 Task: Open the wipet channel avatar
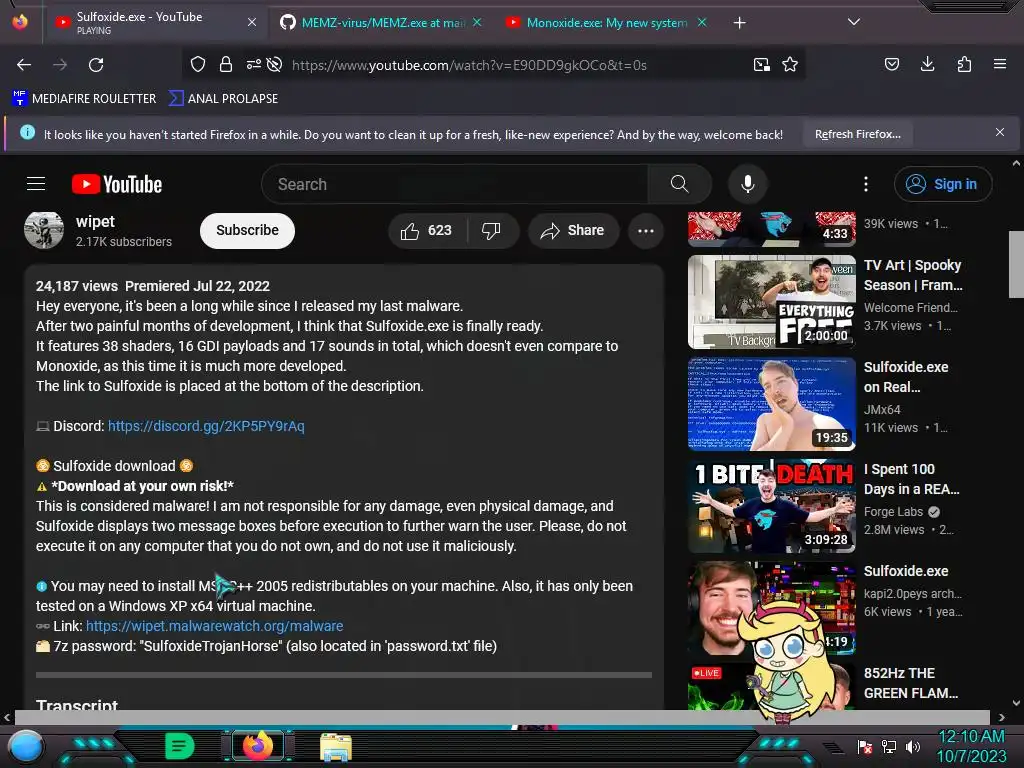tap(44, 230)
